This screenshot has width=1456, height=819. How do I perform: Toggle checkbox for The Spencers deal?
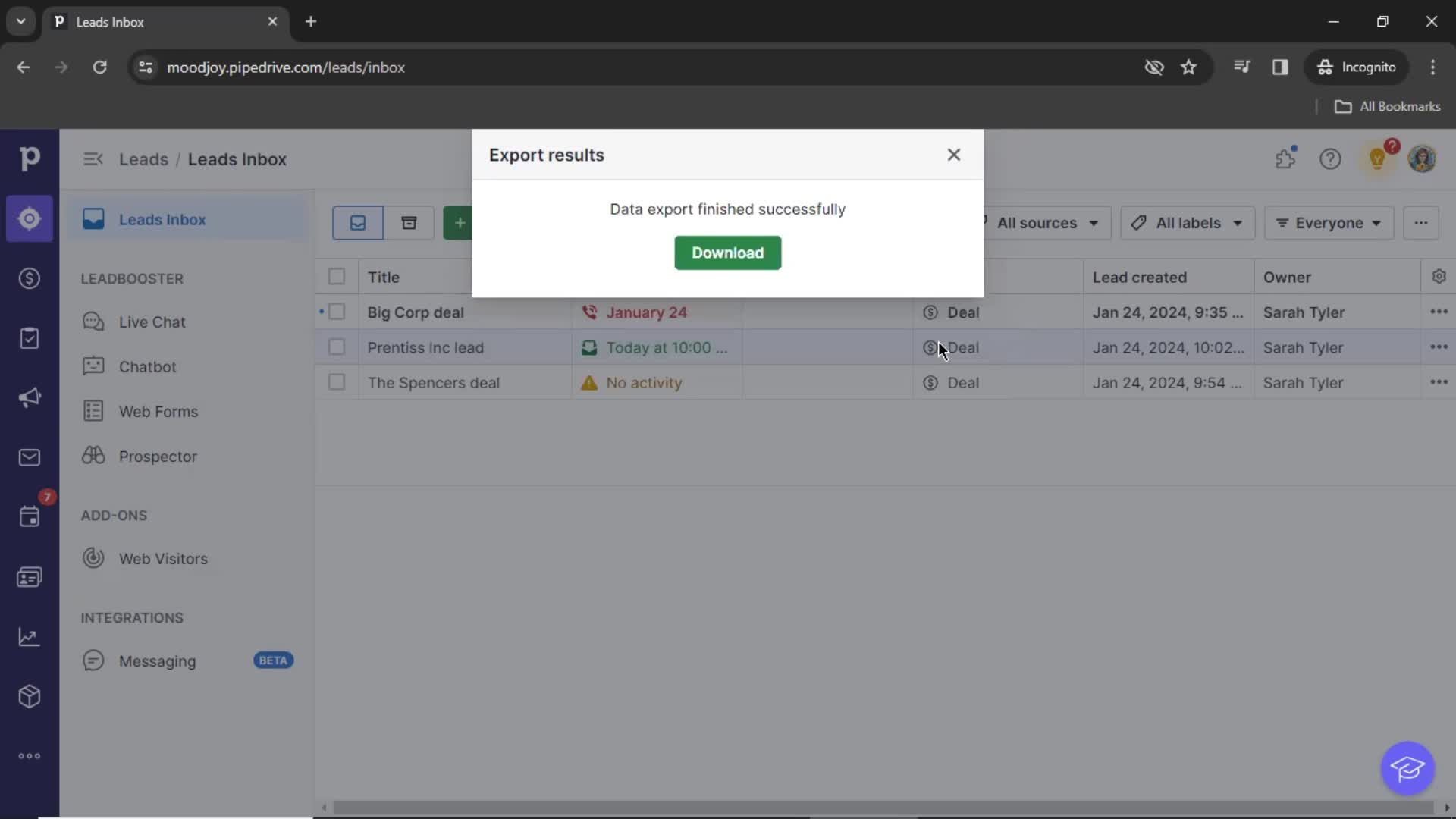[x=335, y=382]
